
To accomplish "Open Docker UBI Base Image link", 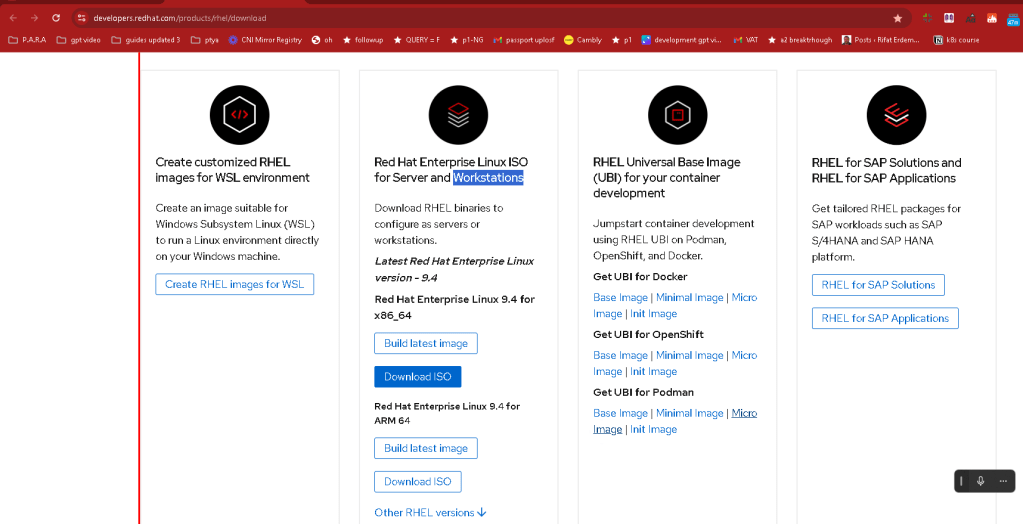I will pyautogui.click(x=620, y=298).
